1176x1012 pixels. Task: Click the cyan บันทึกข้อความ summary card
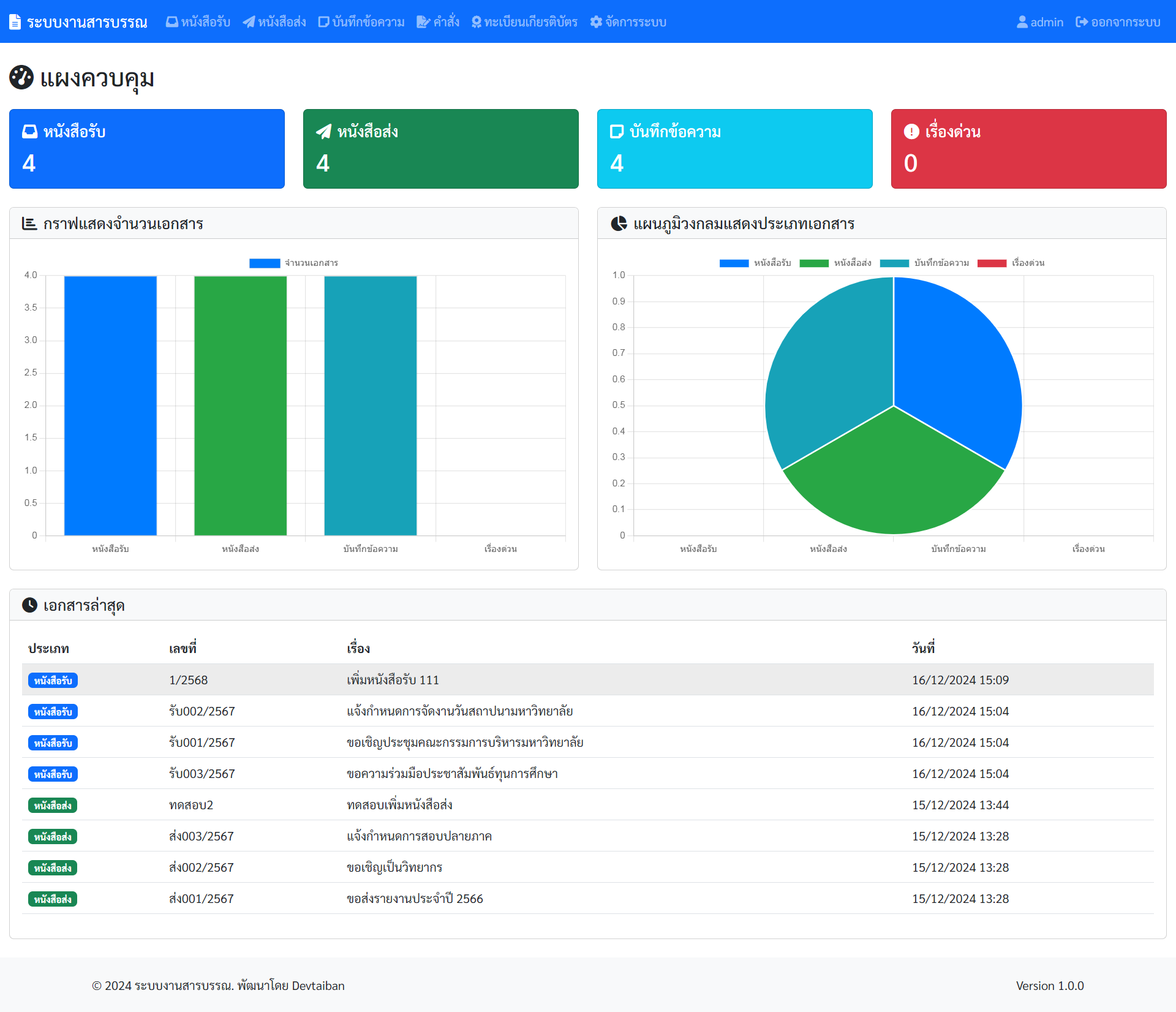(x=735, y=149)
